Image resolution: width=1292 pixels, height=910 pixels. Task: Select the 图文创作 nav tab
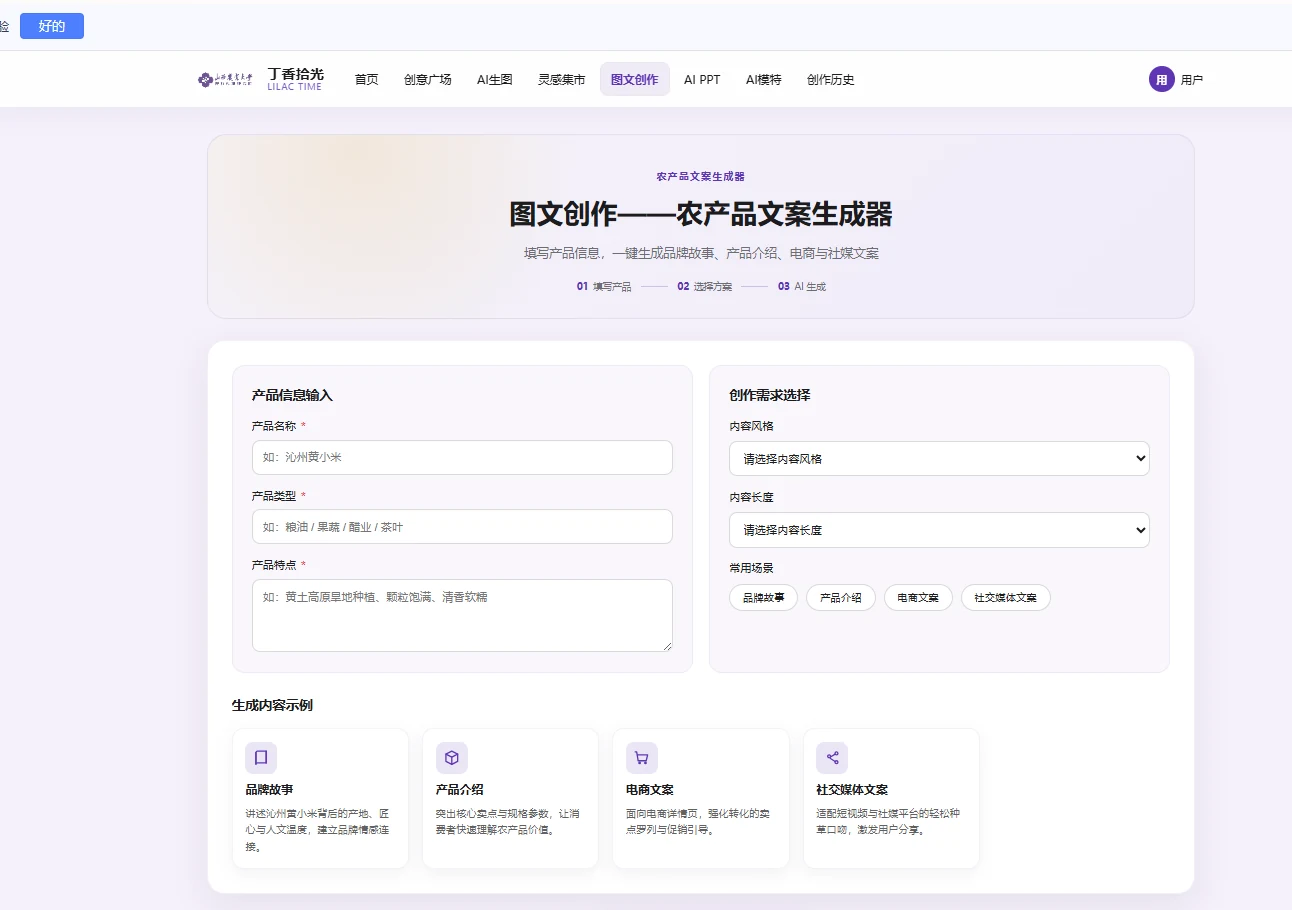point(635,80)
